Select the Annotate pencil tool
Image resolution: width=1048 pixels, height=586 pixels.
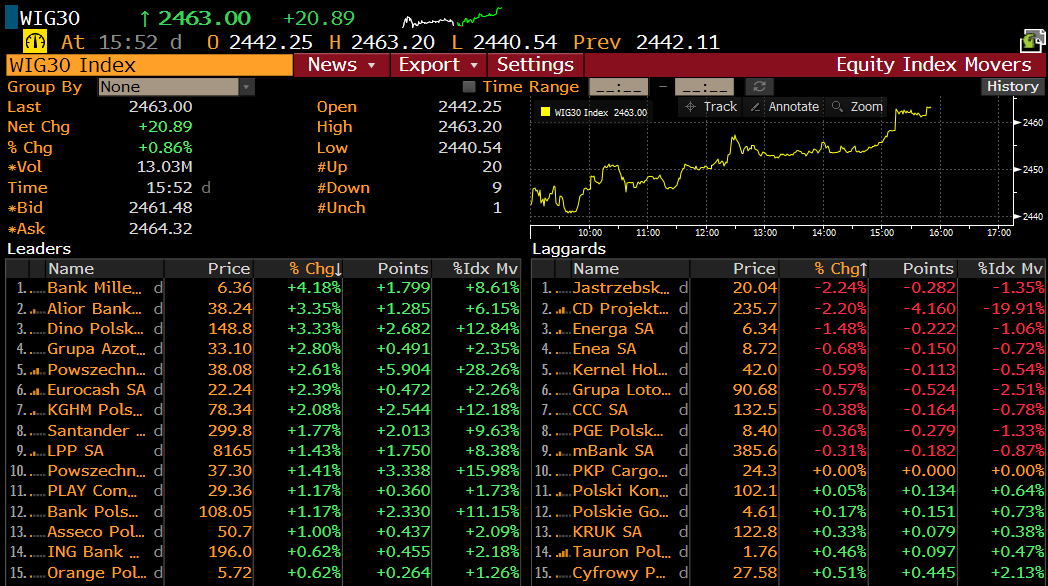tap(784, 107)
